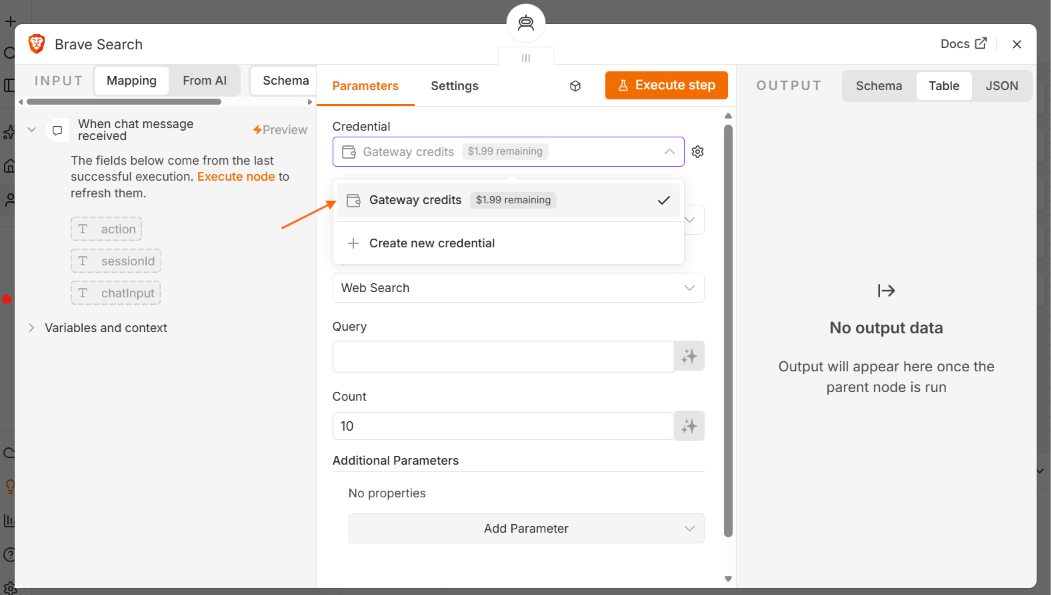This screenshot has width=1051, height=595.
Task: Click the Execute node link
Action: click(236, 177)
